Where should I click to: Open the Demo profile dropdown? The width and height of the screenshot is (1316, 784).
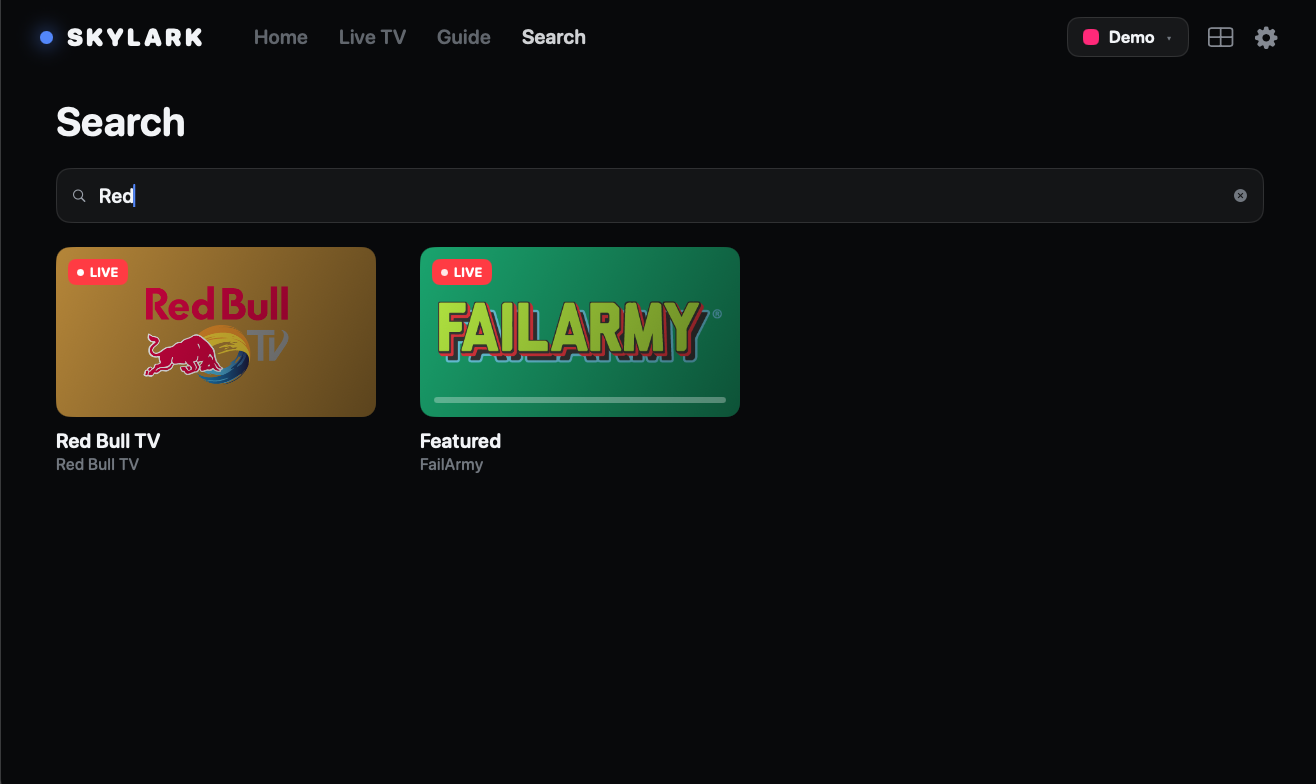1128,37
